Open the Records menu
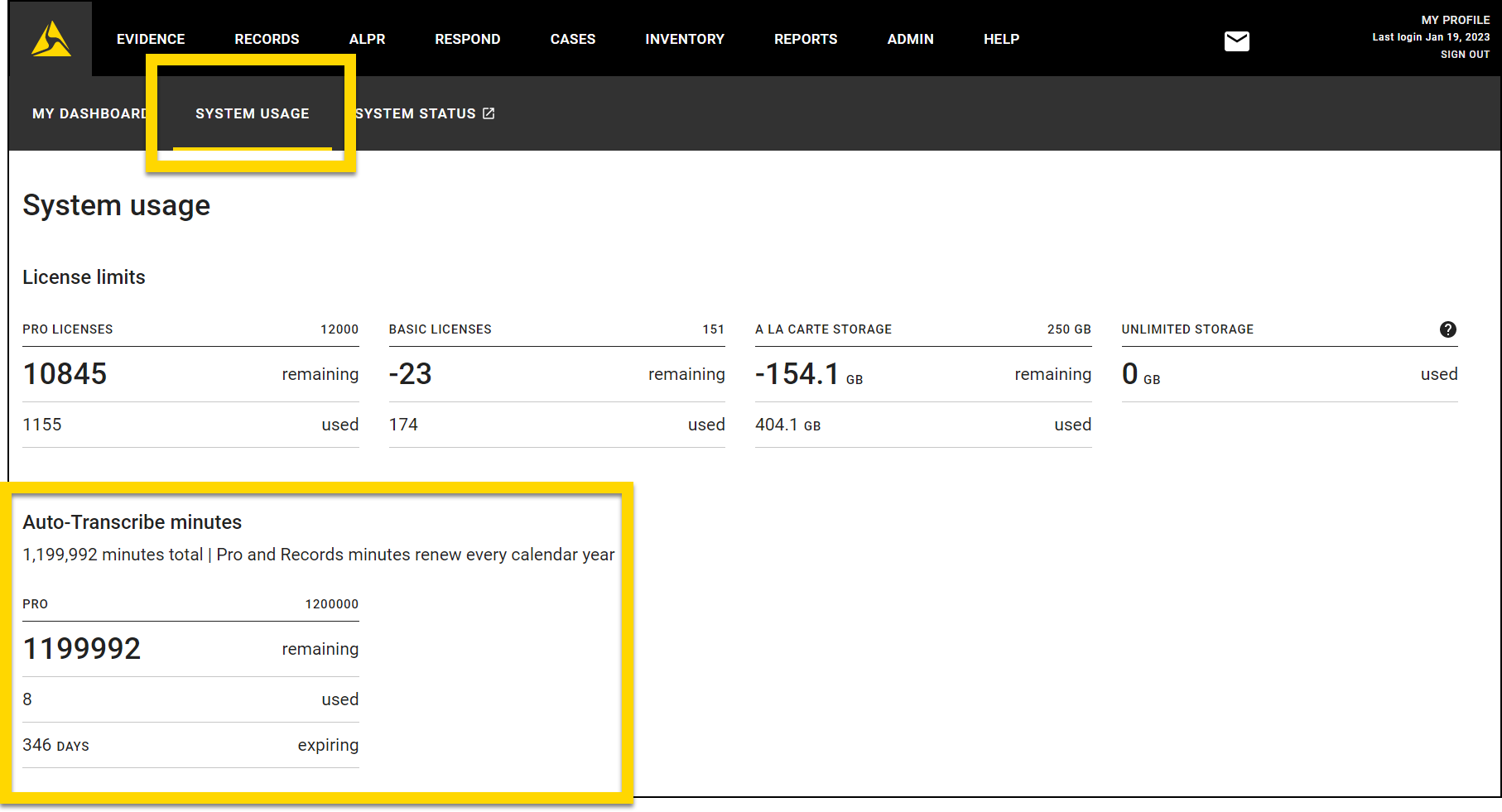This screenshot has width=1502, height=812. pos(267,39)
